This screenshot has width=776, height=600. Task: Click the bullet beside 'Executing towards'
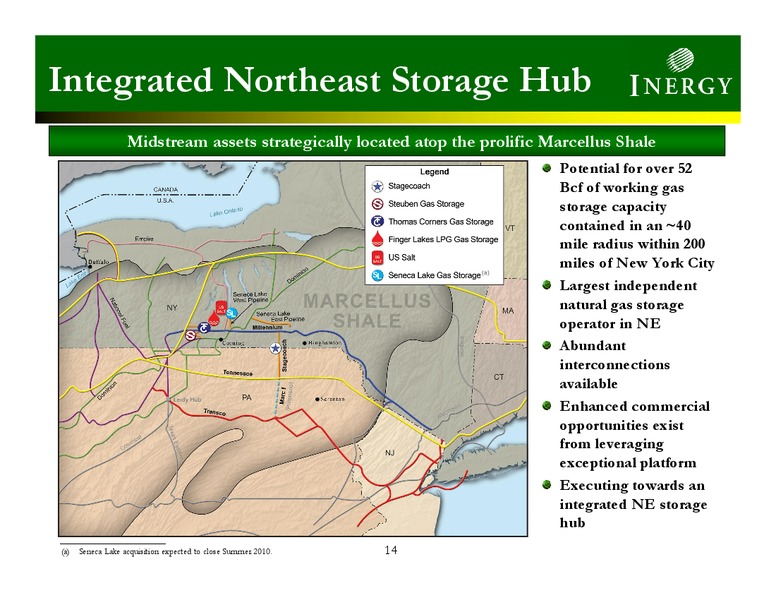coord(547,485)
